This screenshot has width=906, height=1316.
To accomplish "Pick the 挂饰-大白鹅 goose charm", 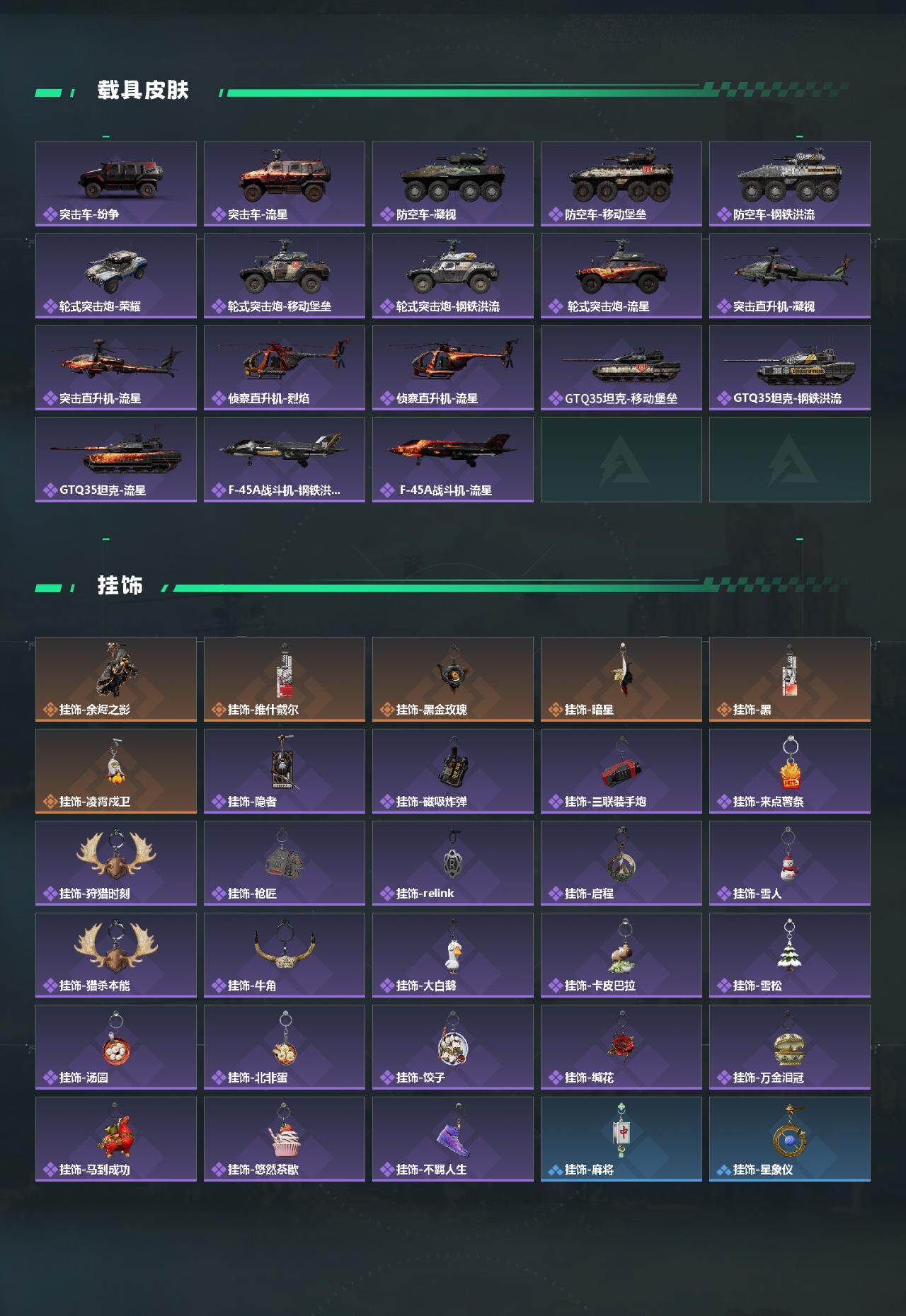I will pyautogui.click(x=453, y=955).
